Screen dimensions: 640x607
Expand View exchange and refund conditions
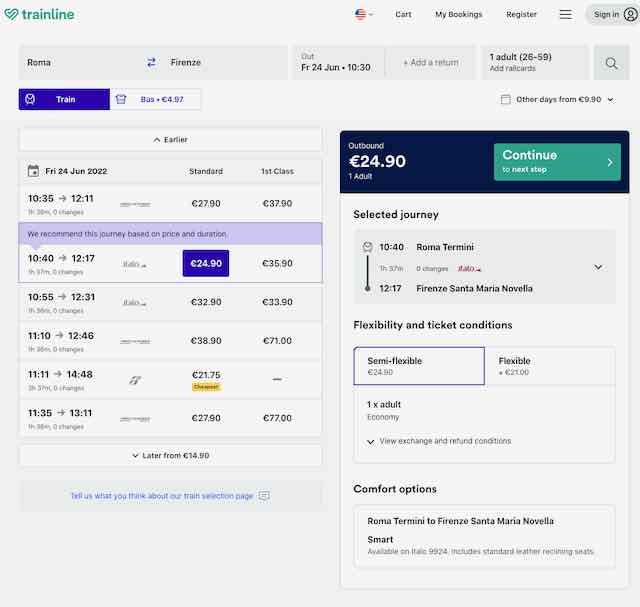point(439,441)
